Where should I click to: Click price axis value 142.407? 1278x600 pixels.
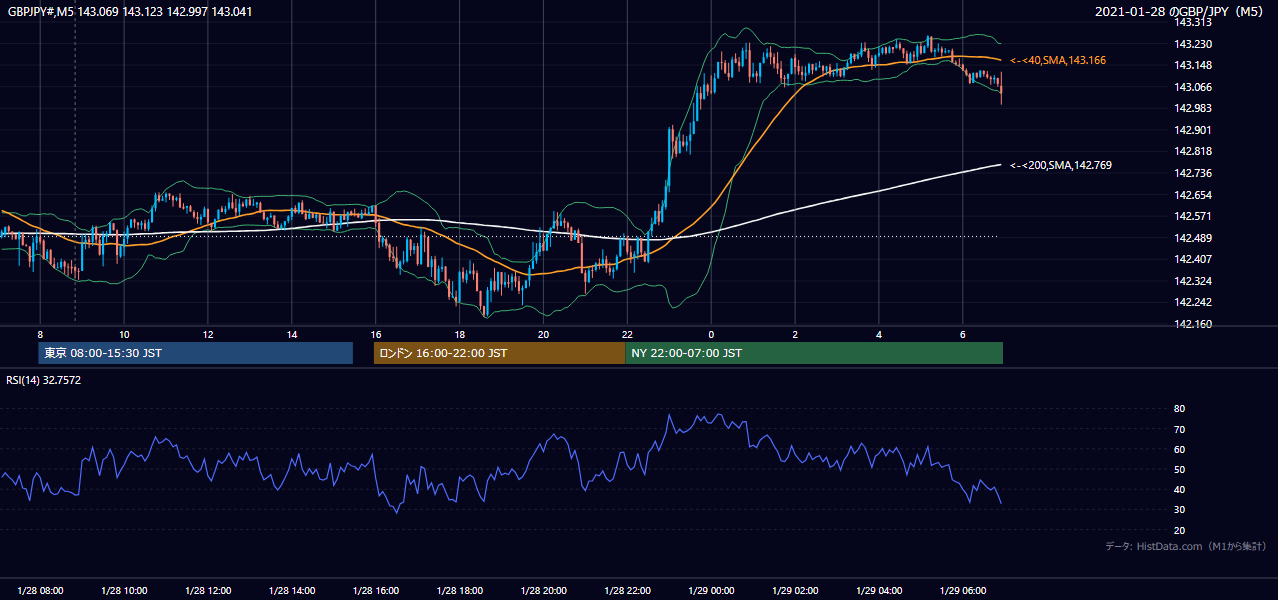[1193, 259]
